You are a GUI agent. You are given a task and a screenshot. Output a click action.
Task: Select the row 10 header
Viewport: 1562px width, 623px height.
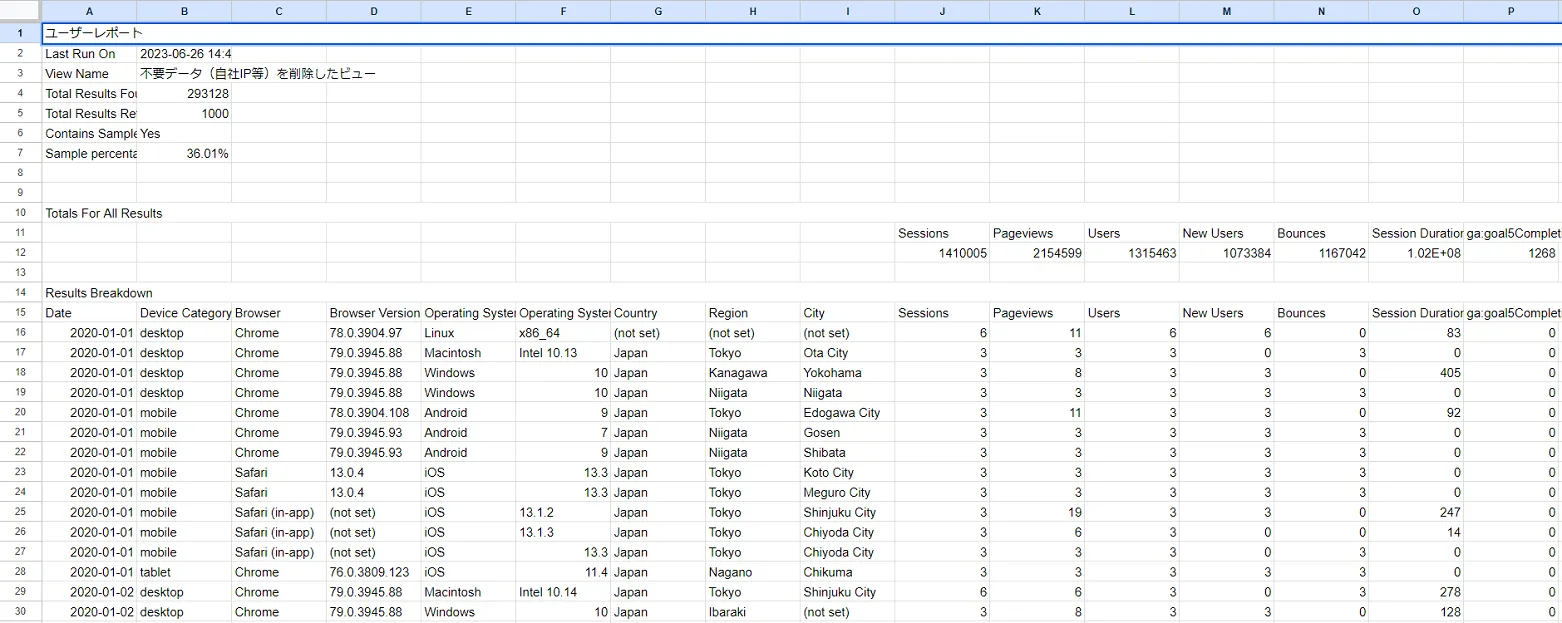(20, 213)
